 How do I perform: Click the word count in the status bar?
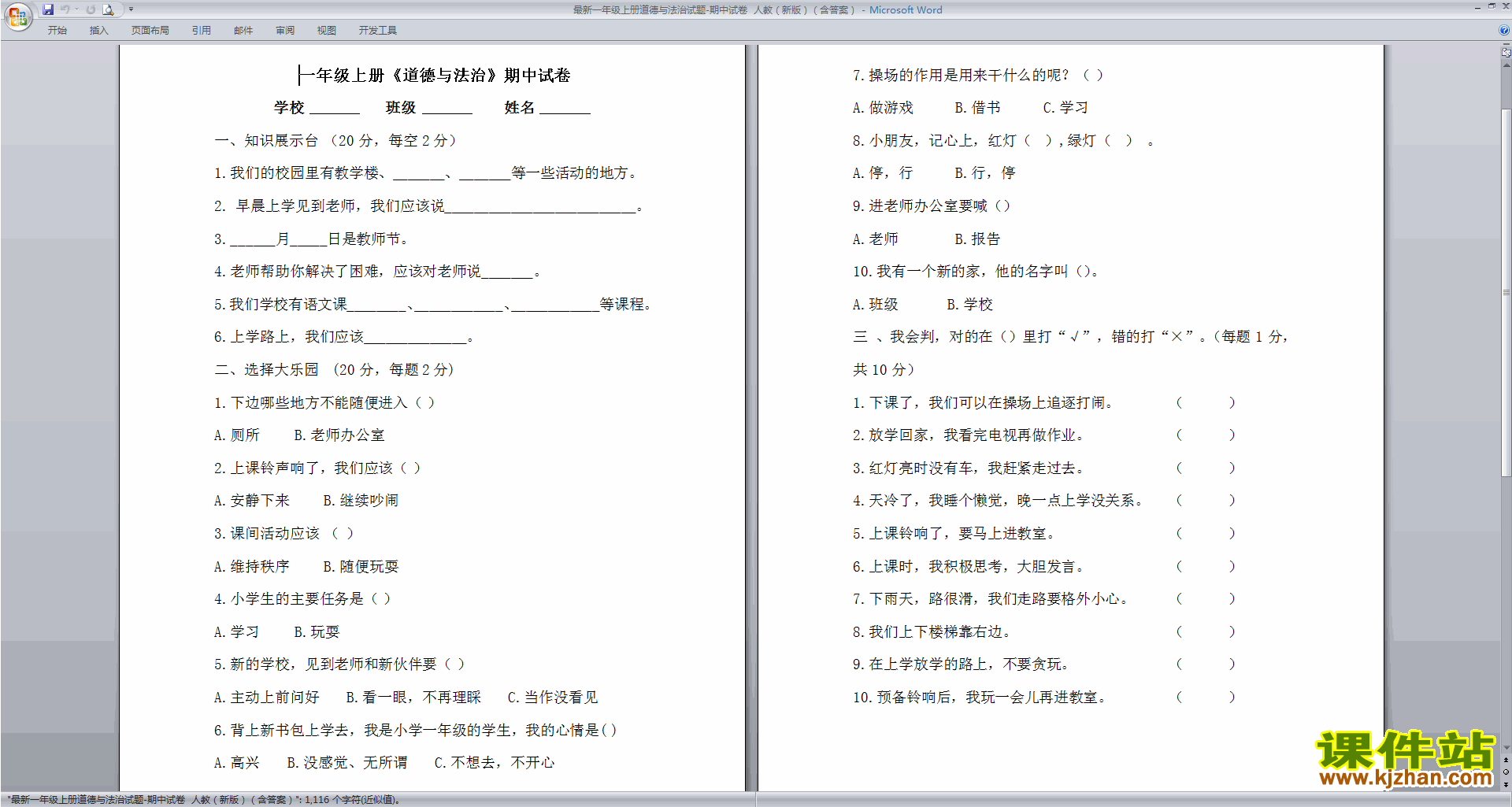[x=352, y=799]
